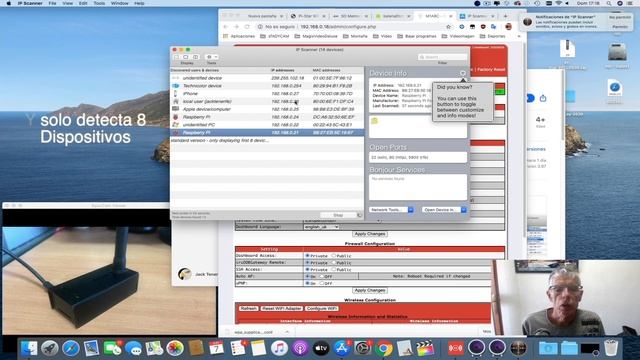Viewport: 640px width, 360px height.
Task: Set uPNP to Off
Action: point(322,283)
